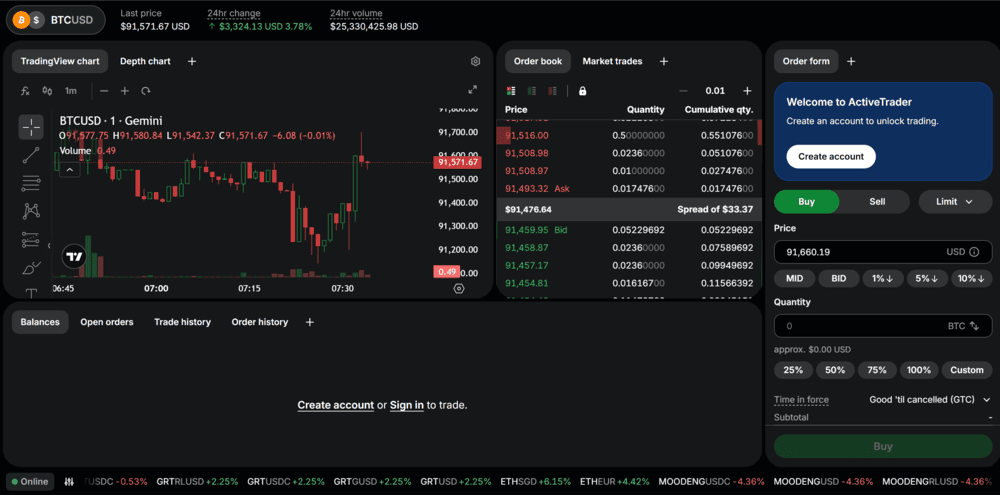Open the ticker settings icon beside Online
This screenshot has height=495, width=1000.
70,482
